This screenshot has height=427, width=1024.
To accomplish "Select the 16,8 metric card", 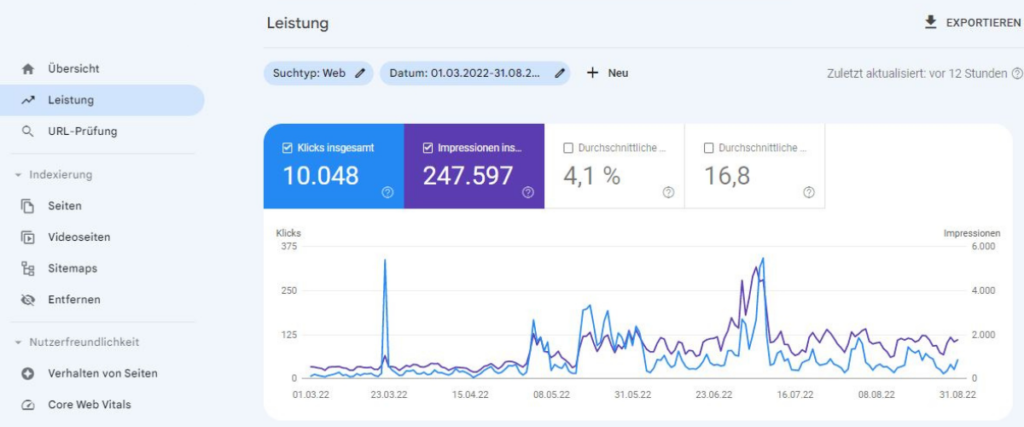I will [755, 166].
